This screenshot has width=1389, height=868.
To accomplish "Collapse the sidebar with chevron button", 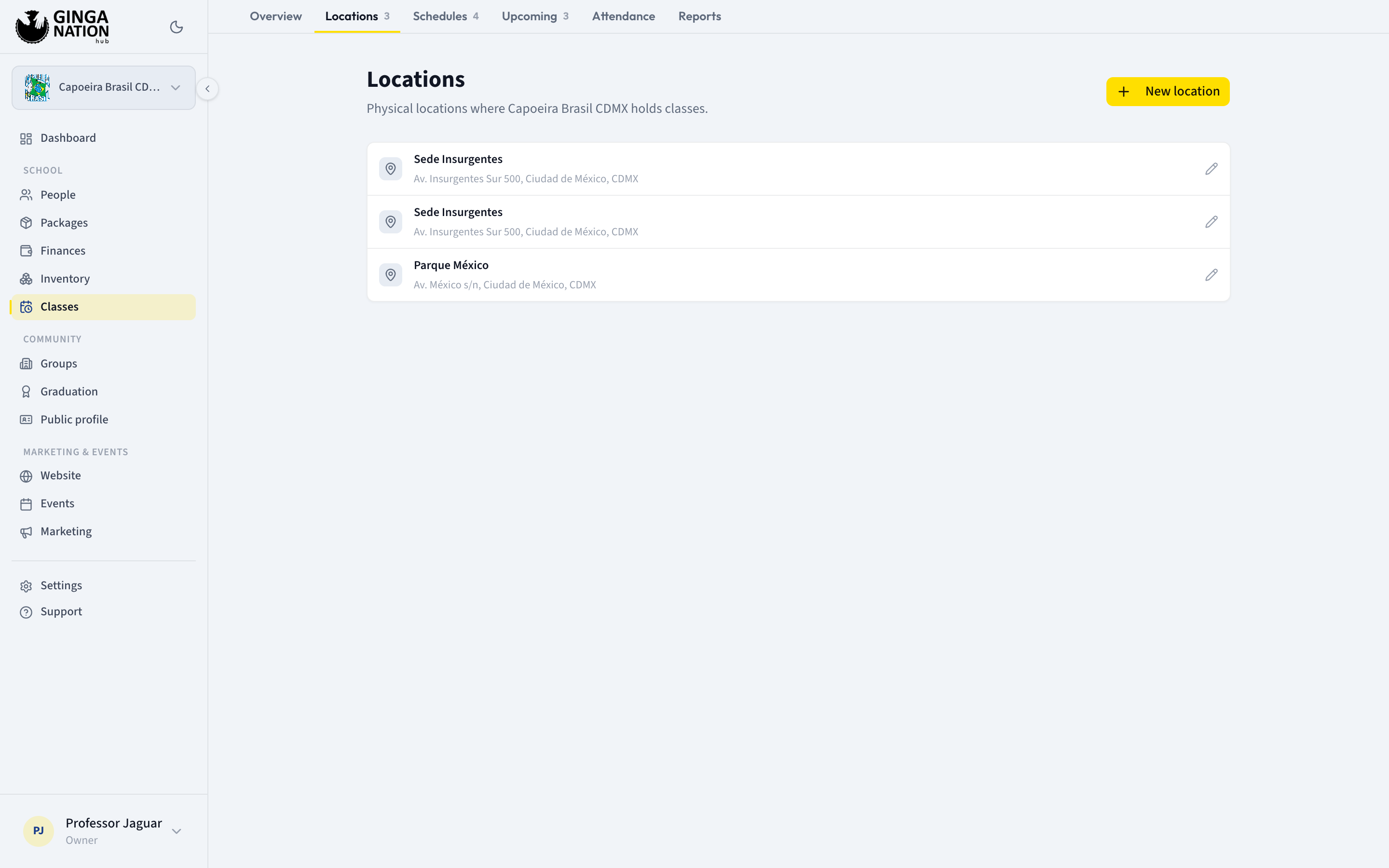I will click(207, 88).
